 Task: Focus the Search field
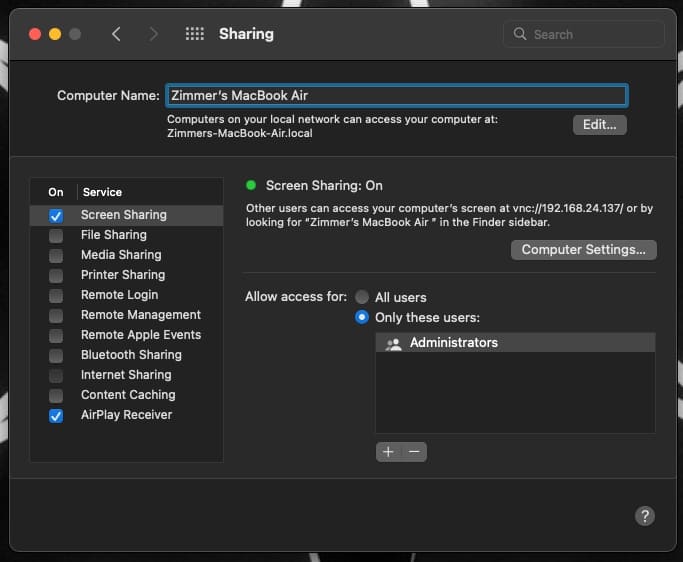pos(584,34)
